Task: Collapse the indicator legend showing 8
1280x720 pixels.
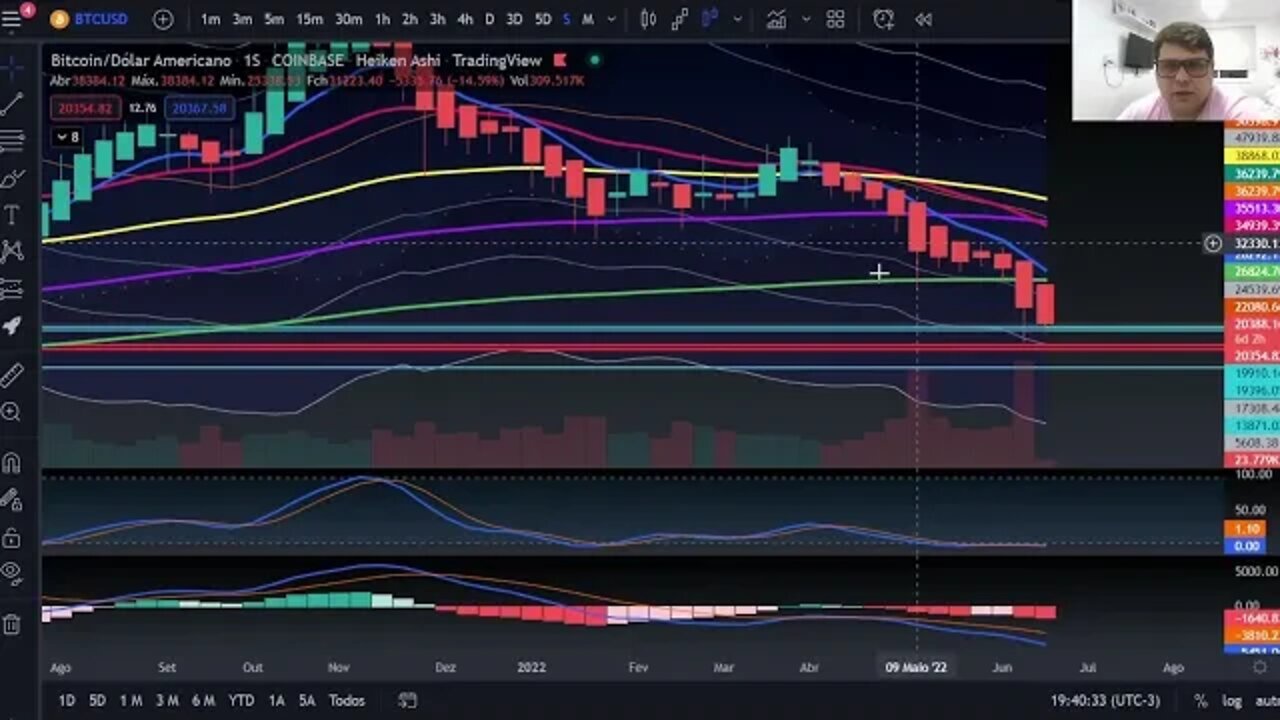Action: 67,137
